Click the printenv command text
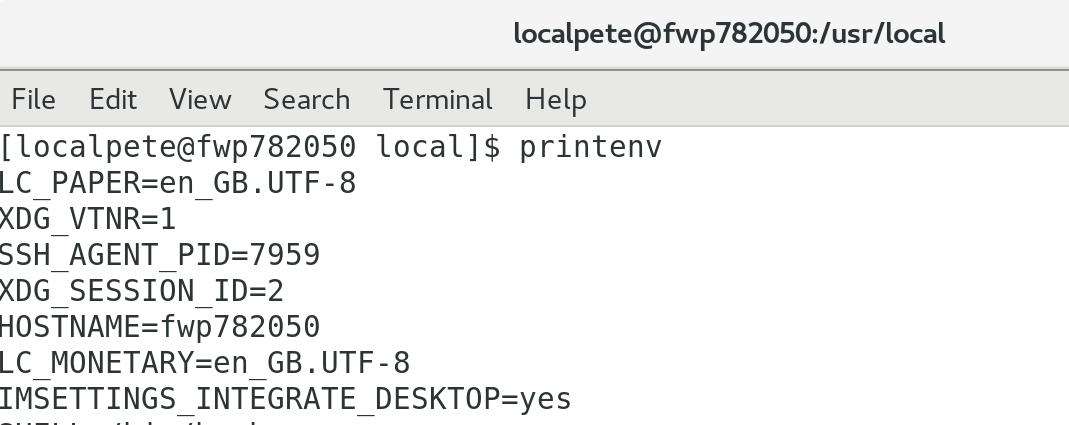The width and height of the screenshot is (1069, 425). [x=590, y=148]
